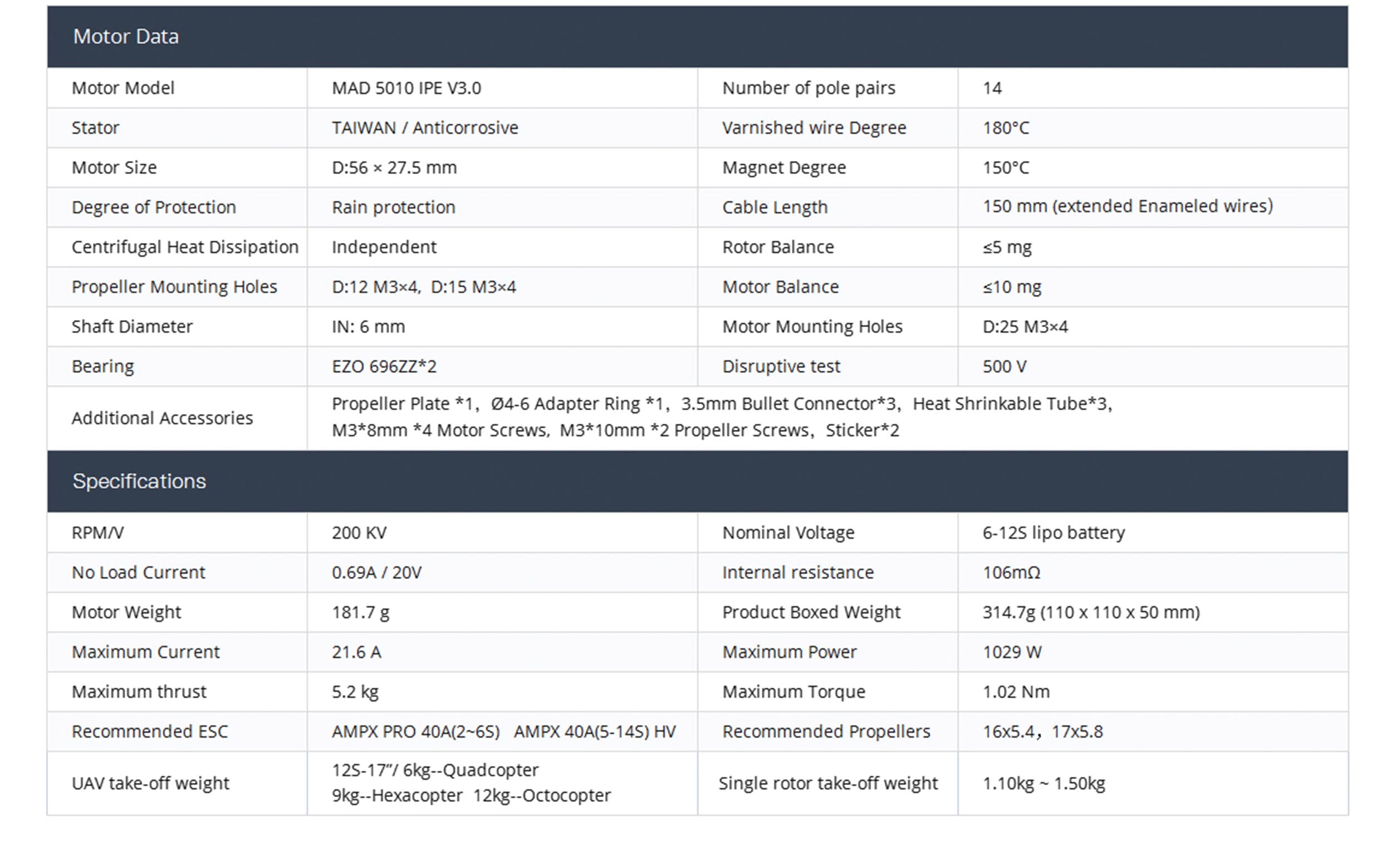1392x868 pixels.
Task: Select the EZO 696ZZ*2 bearing value
Action: click(x=384, y=366)
